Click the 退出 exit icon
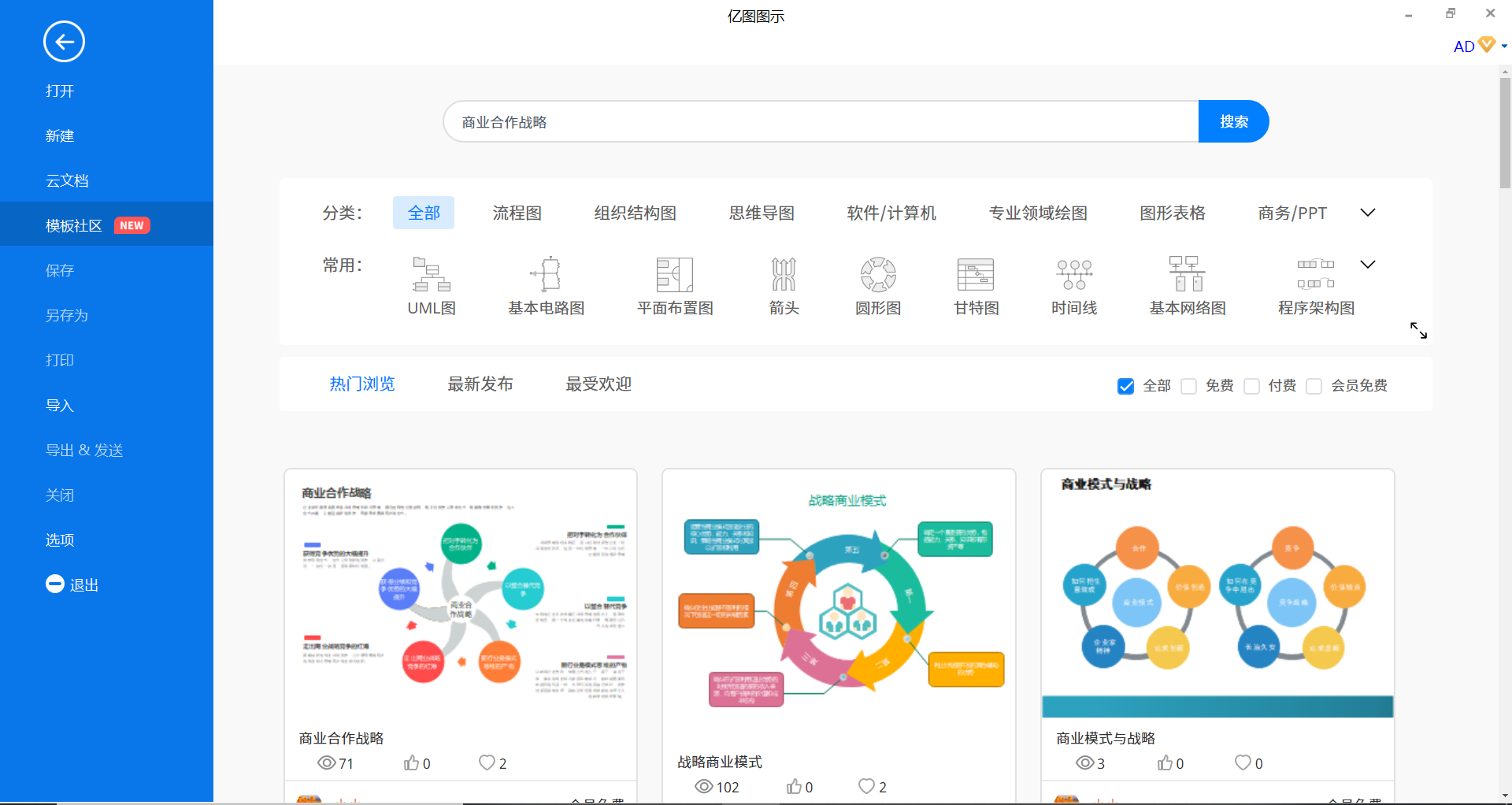This screenshot has height=805, width=1512. point(55,584)
